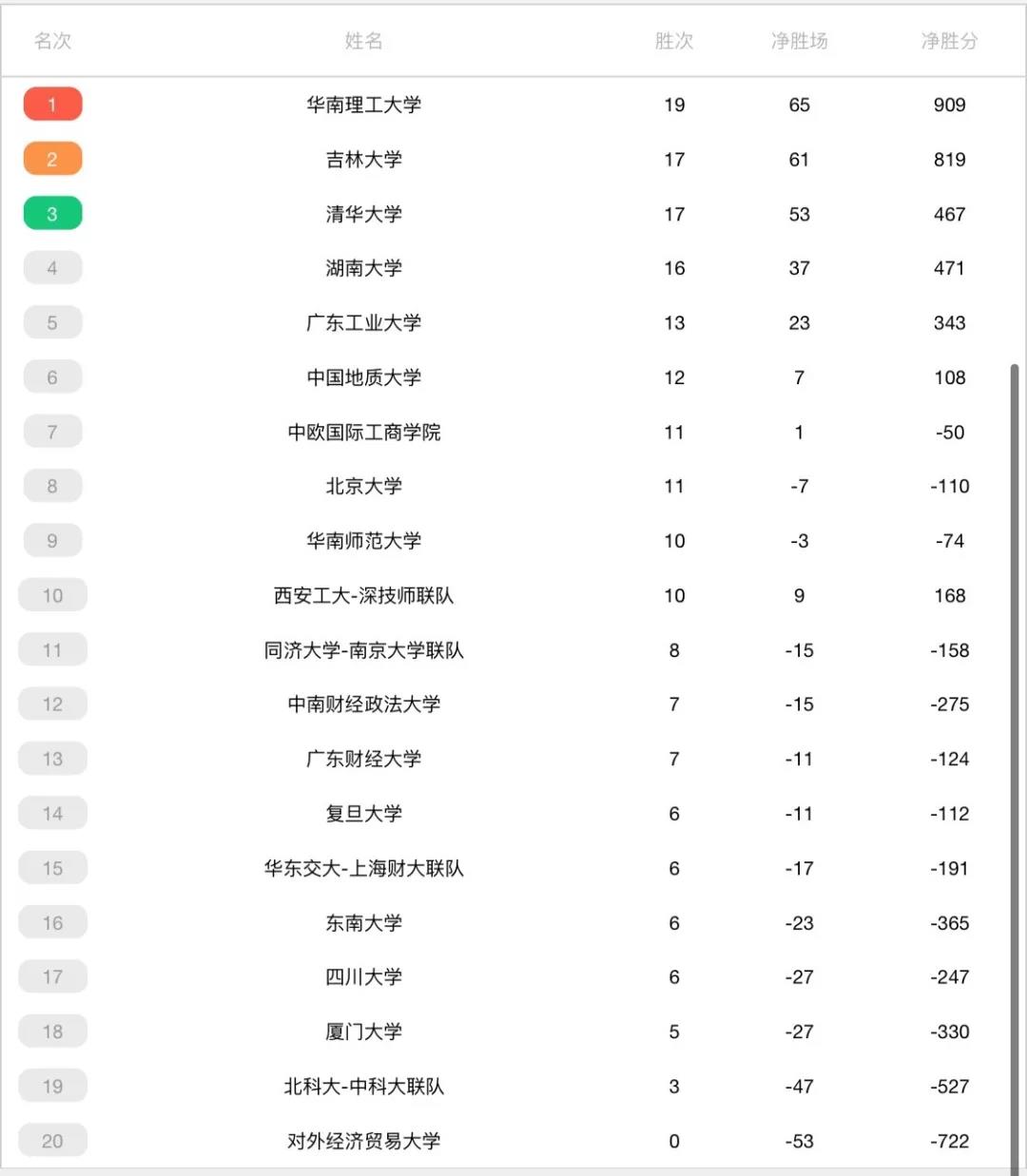Image resolution: width=1027 pixels, height=1176 pixels.
Task: Open 华南理工大学 team entry
Action: [363, 105]
